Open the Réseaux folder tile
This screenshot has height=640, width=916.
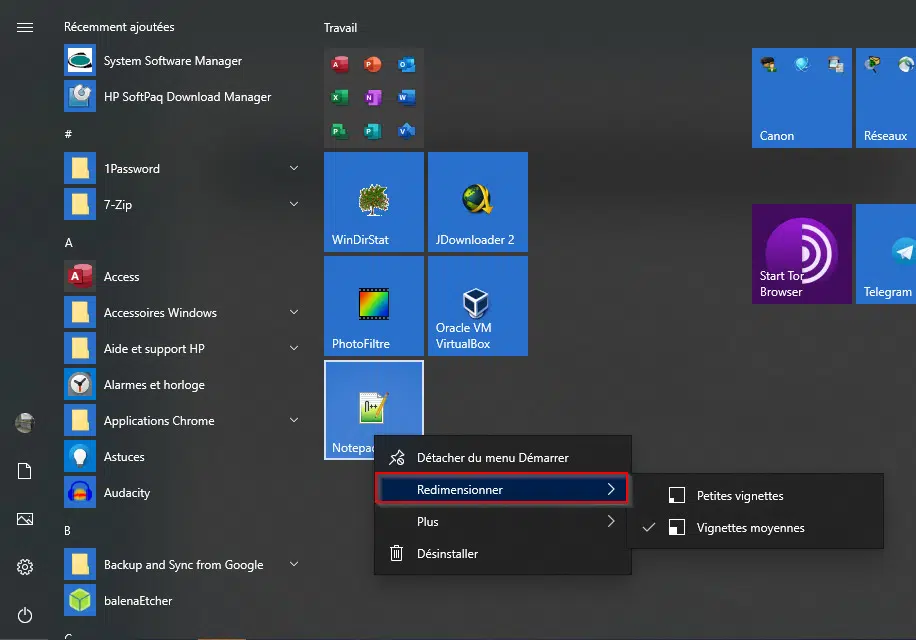[x=886, y=98]
